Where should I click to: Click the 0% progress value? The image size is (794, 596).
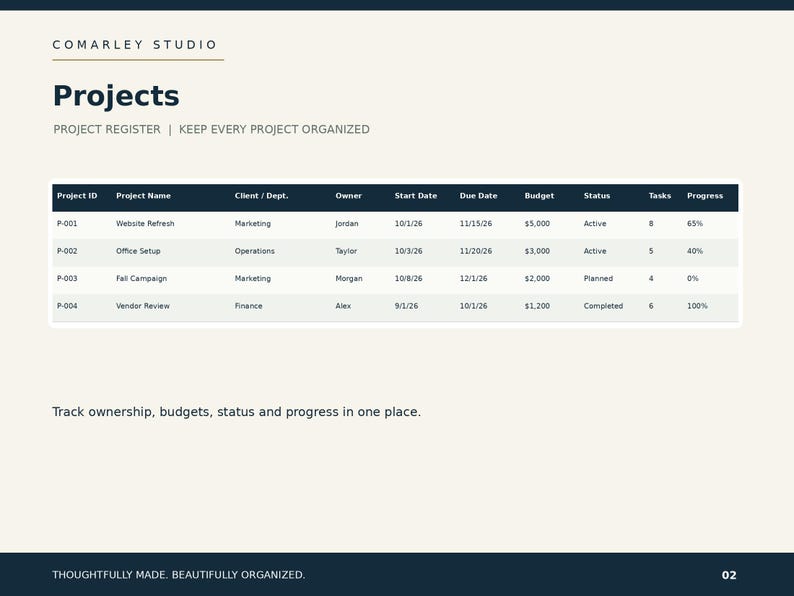(693, 279)
